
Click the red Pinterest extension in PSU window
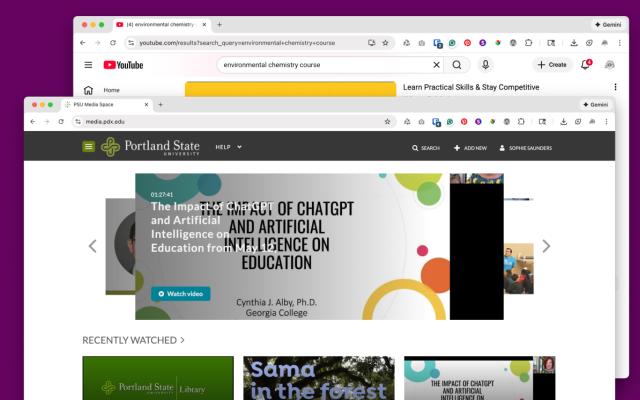click(x=464, y=122)
